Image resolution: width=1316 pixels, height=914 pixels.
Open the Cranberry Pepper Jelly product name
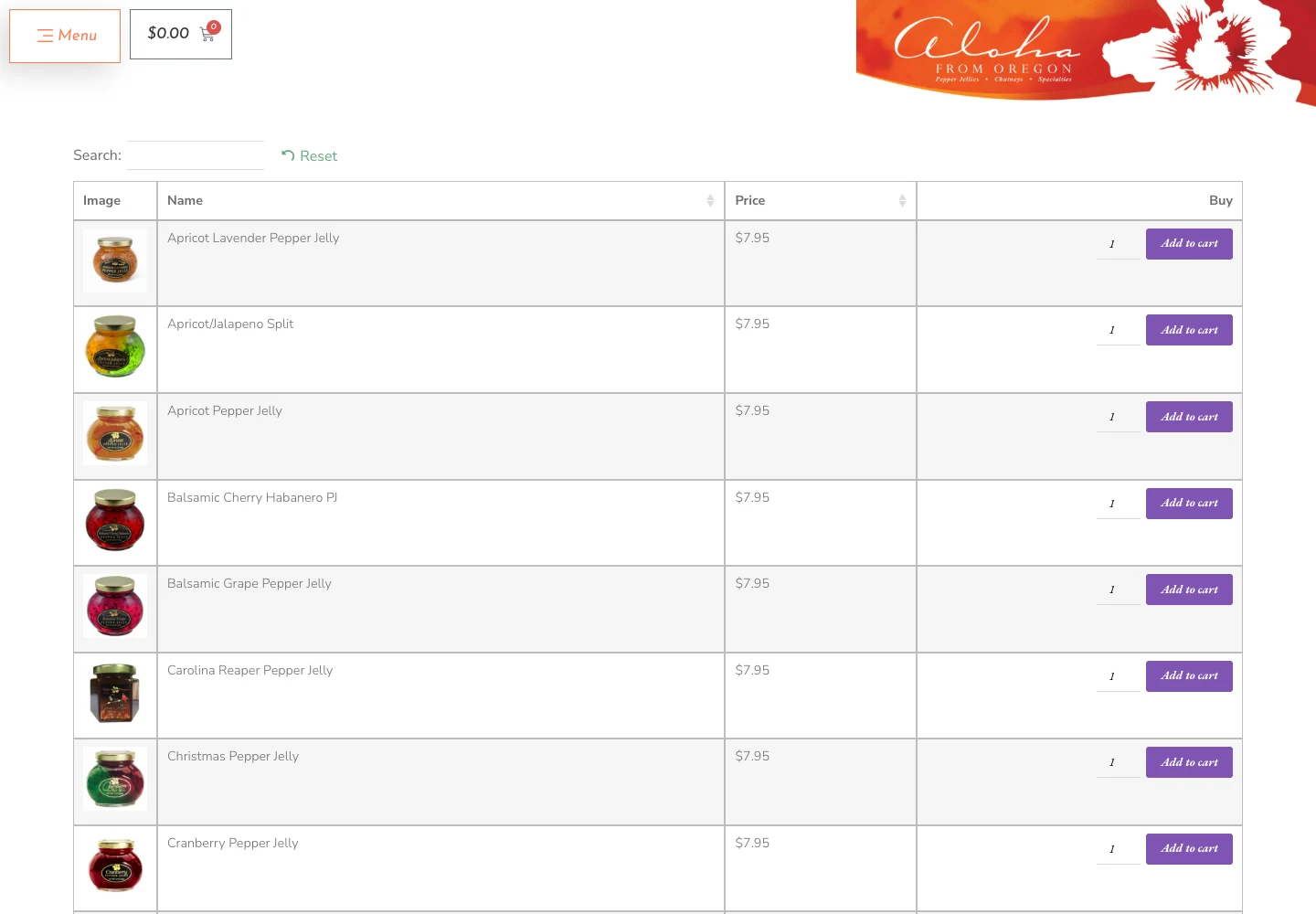point(233,843)
